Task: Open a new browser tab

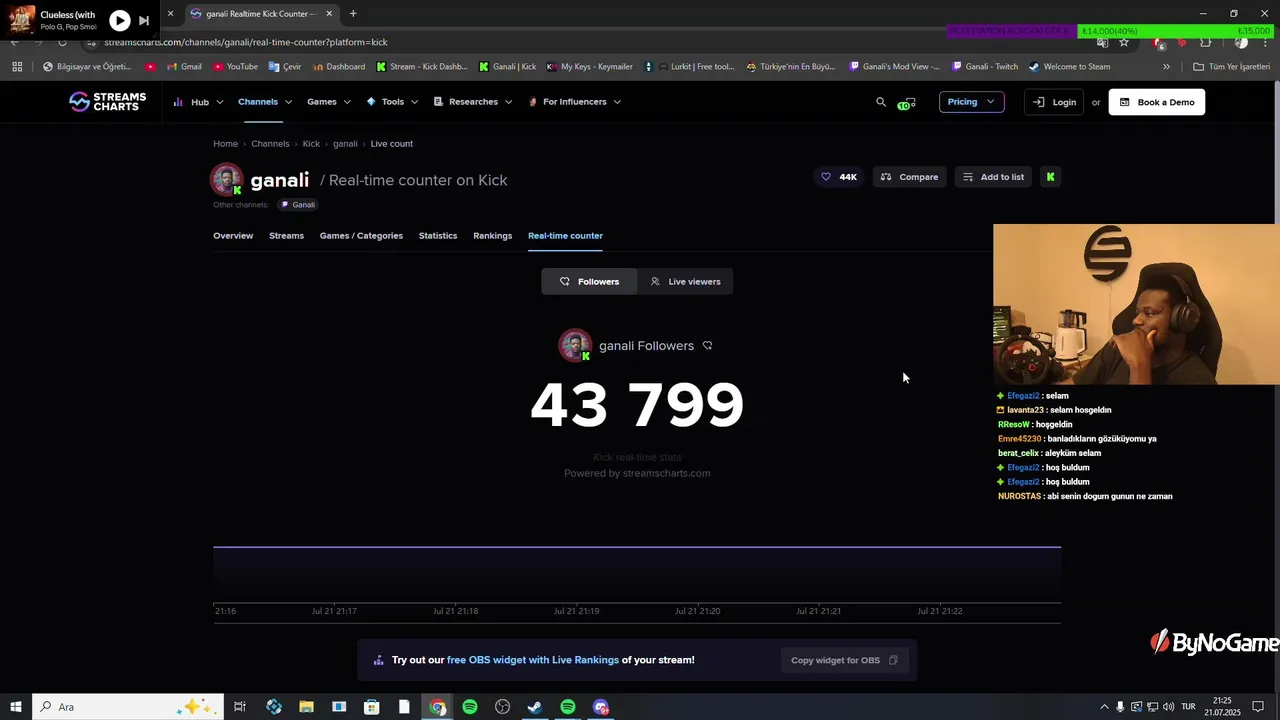Action: [x=353, y=14]
